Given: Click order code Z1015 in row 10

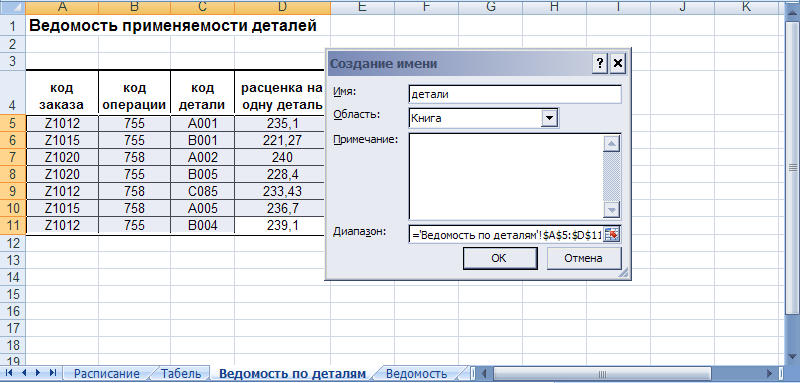Looking at the screenshot, I should coord(62,209).
